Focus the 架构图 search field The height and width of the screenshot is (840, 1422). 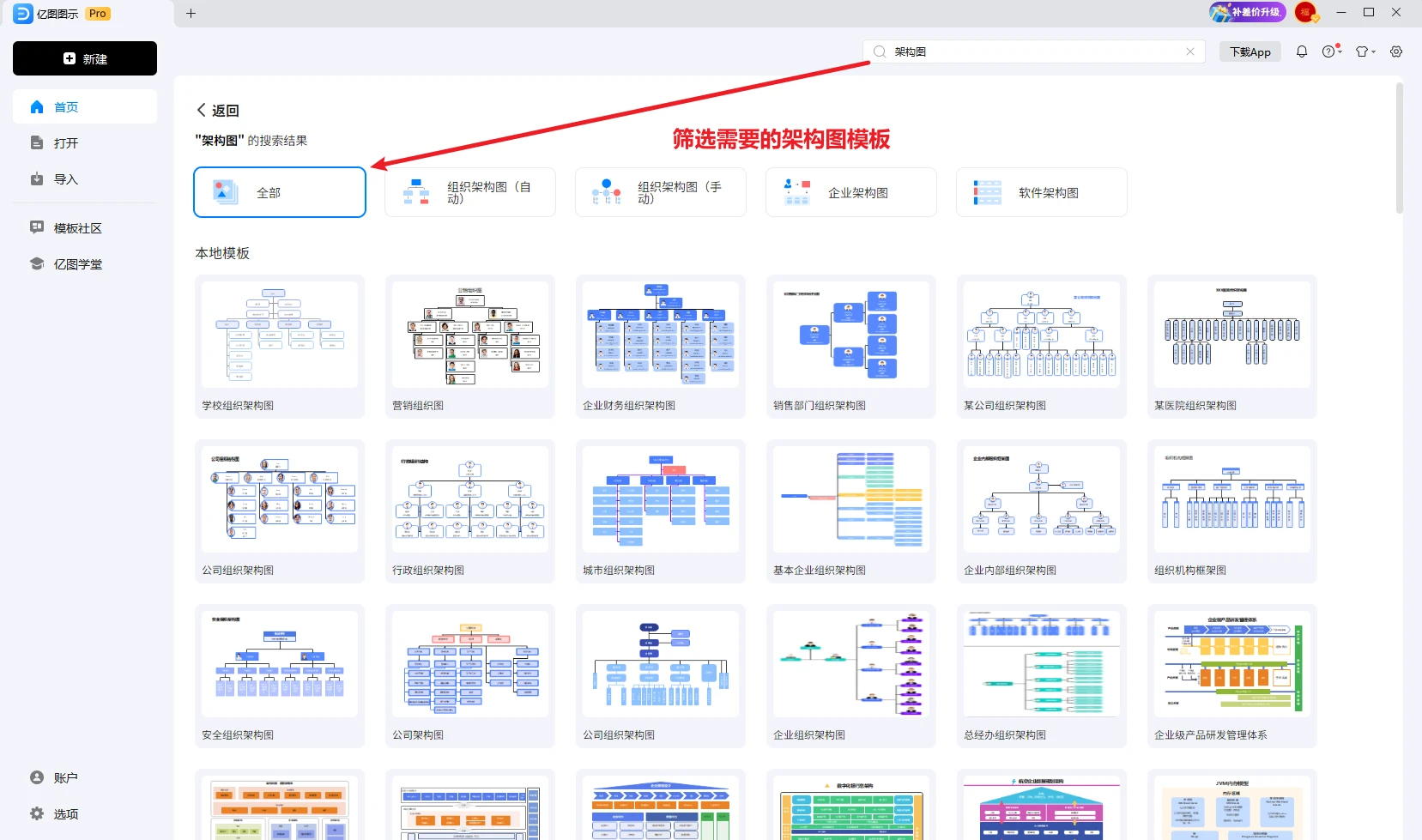click(1034, 51)
